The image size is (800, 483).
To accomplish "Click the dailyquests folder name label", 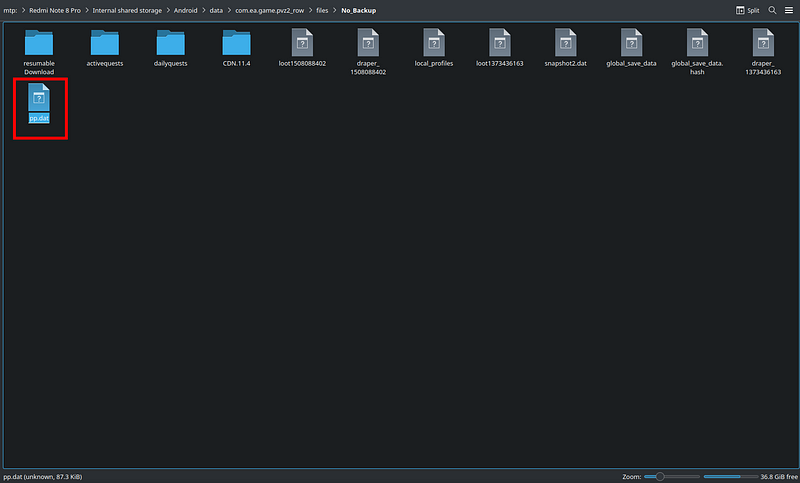I will 170,63.
